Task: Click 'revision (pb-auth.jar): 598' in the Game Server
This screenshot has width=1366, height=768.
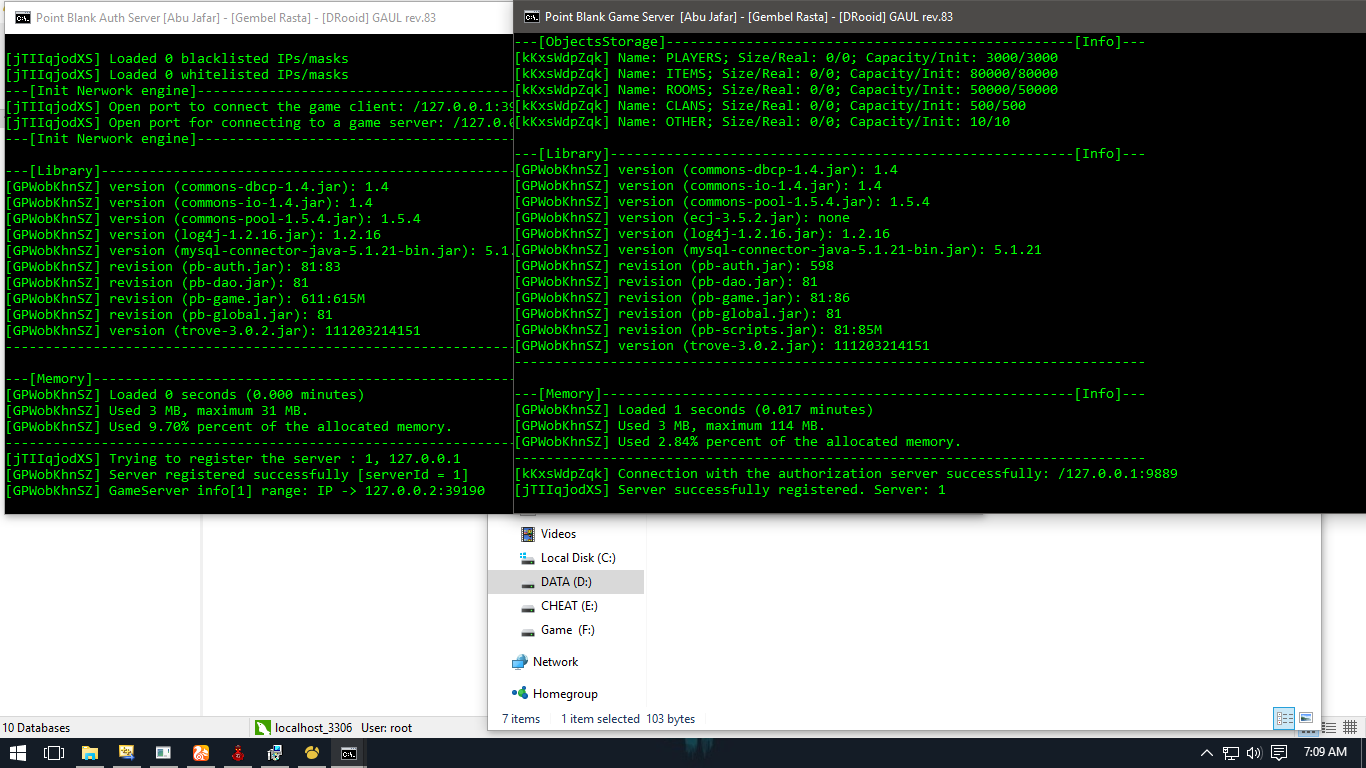Action: coord(674,266)
